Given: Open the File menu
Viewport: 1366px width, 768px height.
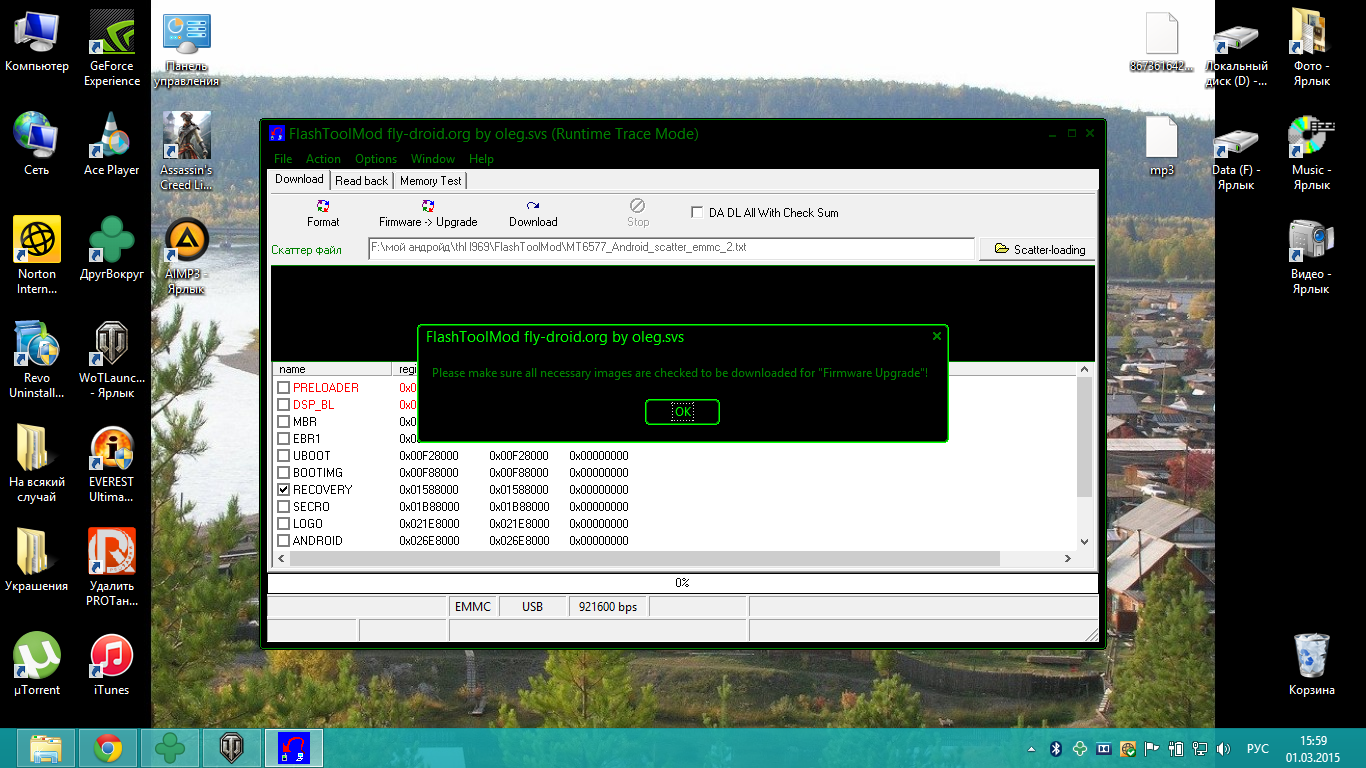Looking at the screenshot, I should click(x=283, y=159).
